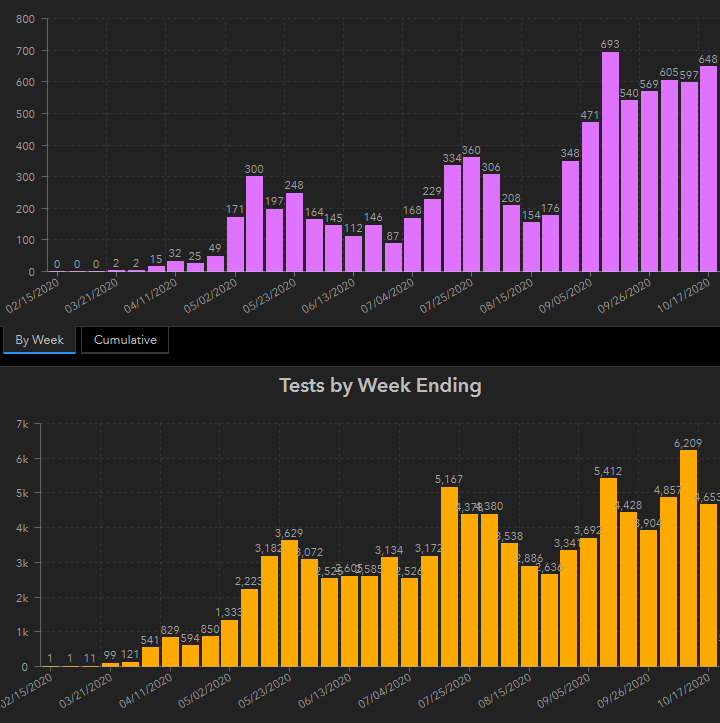Select the purple bar showing 248
The image size is (720, 723).
click(x=294, y=232)
